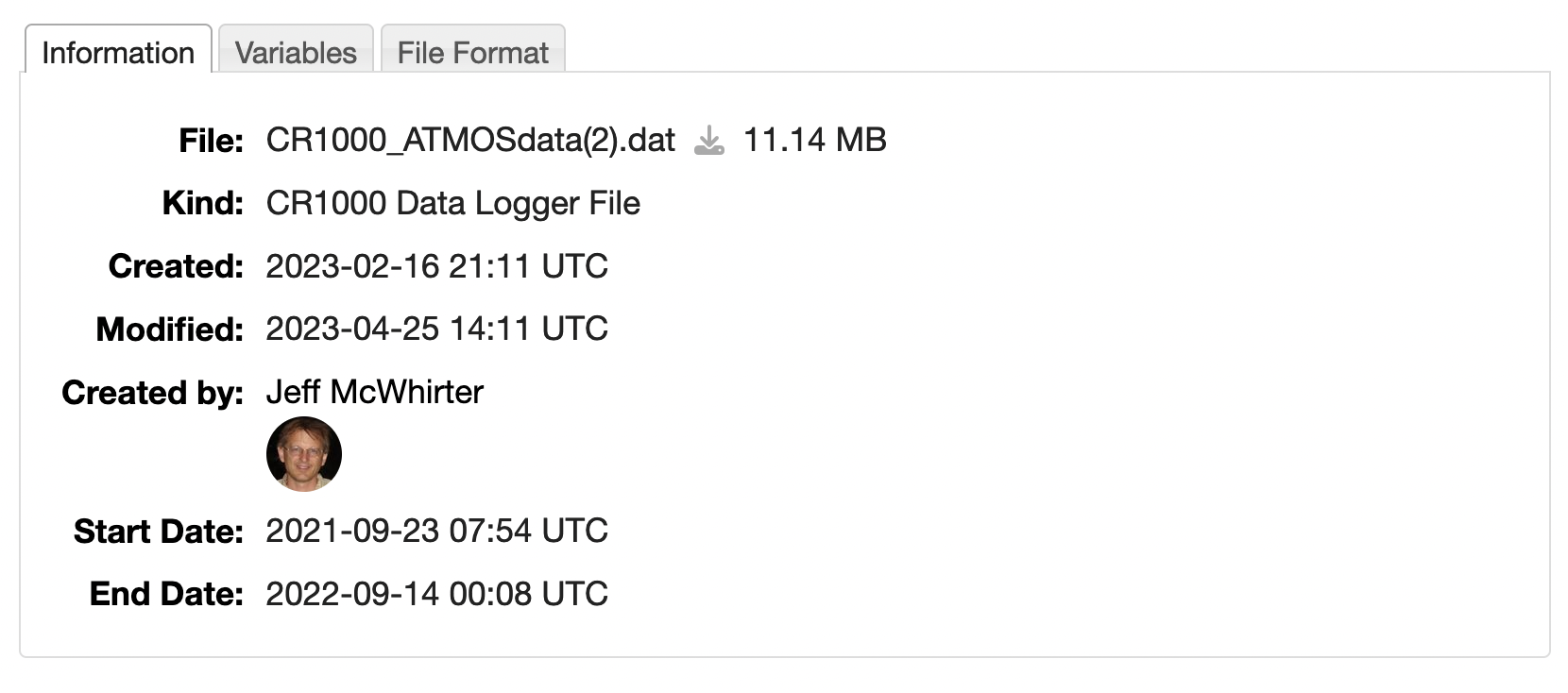Click the "End Date:" field label
Viewport: 1568px width, 693px height.
(x=166, y=594)
